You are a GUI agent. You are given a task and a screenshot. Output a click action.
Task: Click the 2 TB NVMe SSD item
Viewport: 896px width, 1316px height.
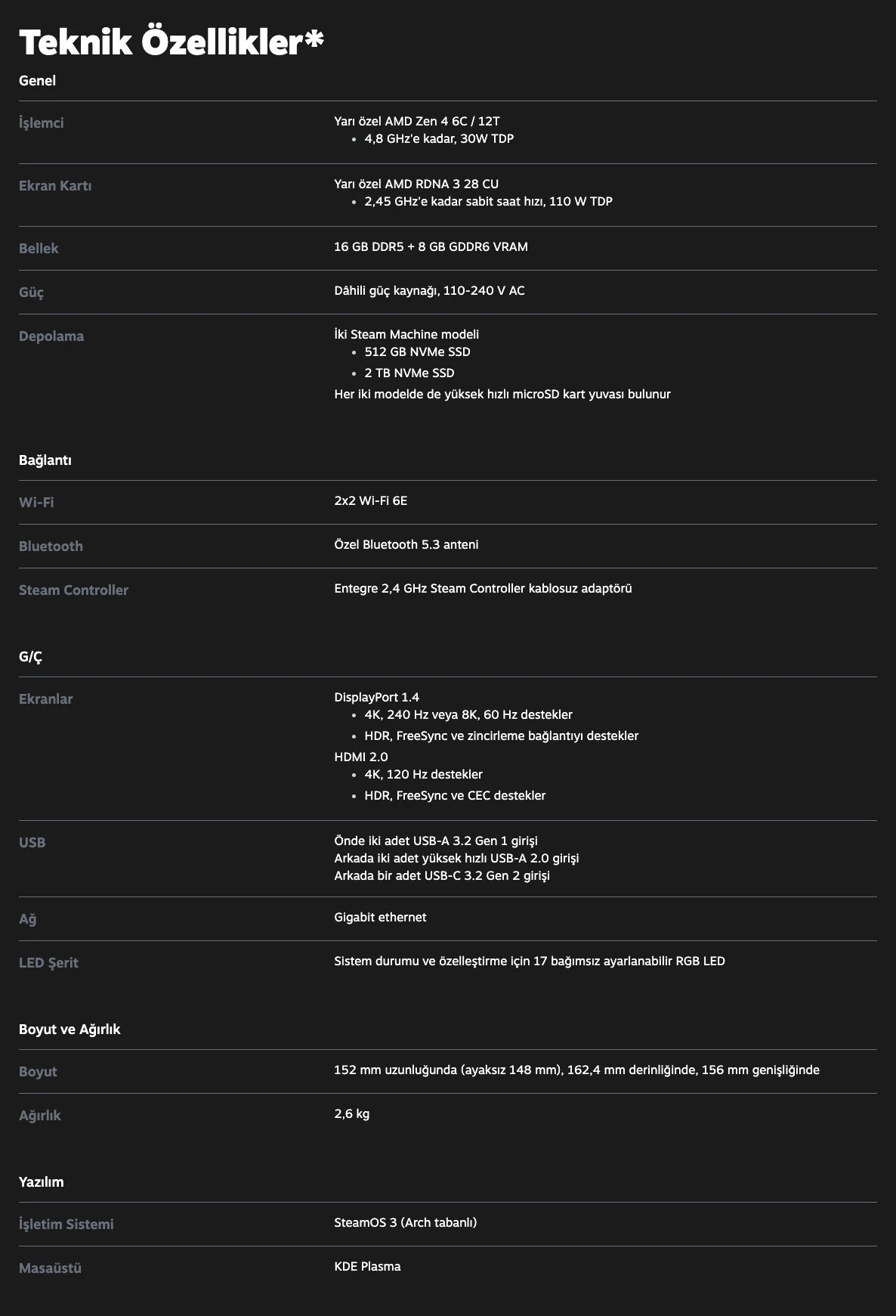(409, 373)
